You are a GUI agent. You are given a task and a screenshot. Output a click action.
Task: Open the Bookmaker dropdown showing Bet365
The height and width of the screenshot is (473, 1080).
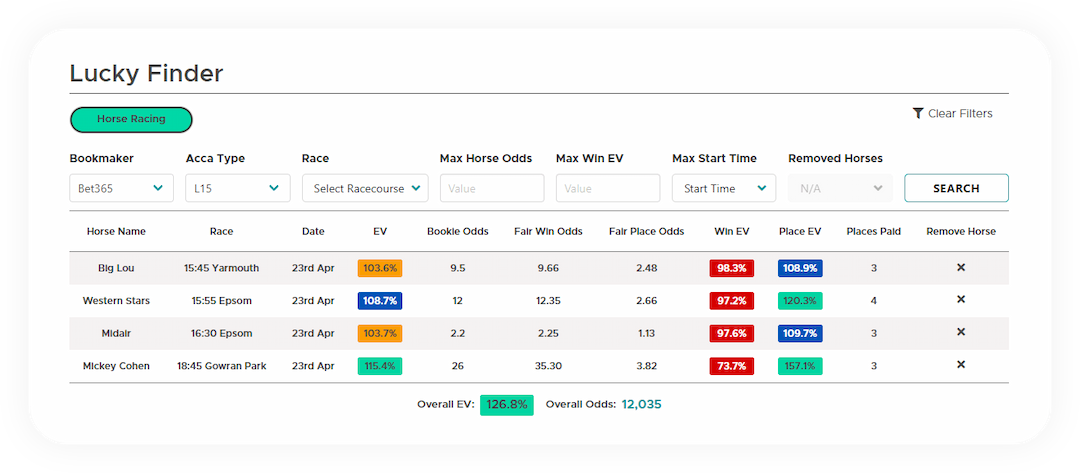121,188
